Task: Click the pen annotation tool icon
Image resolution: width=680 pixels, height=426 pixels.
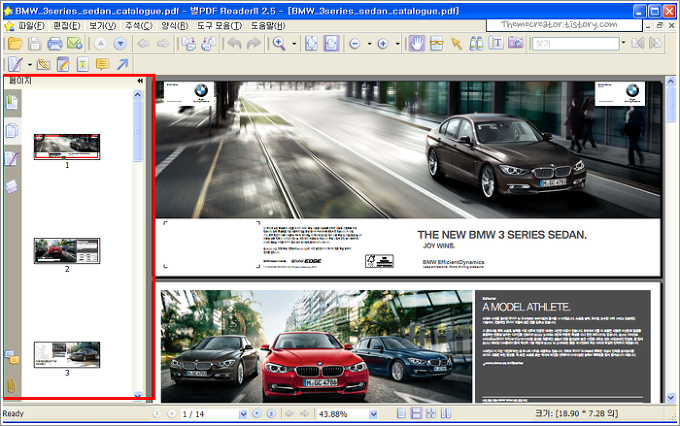Action: click(x=15, y=65)
